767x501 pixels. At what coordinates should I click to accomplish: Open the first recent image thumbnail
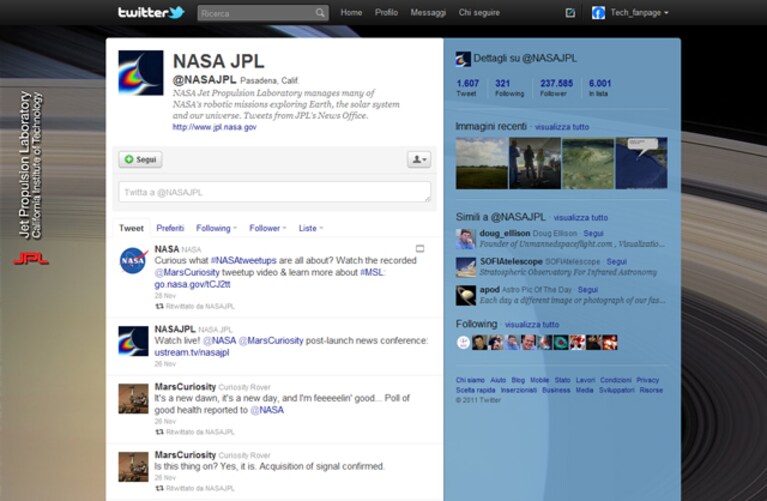coord(482,163)
